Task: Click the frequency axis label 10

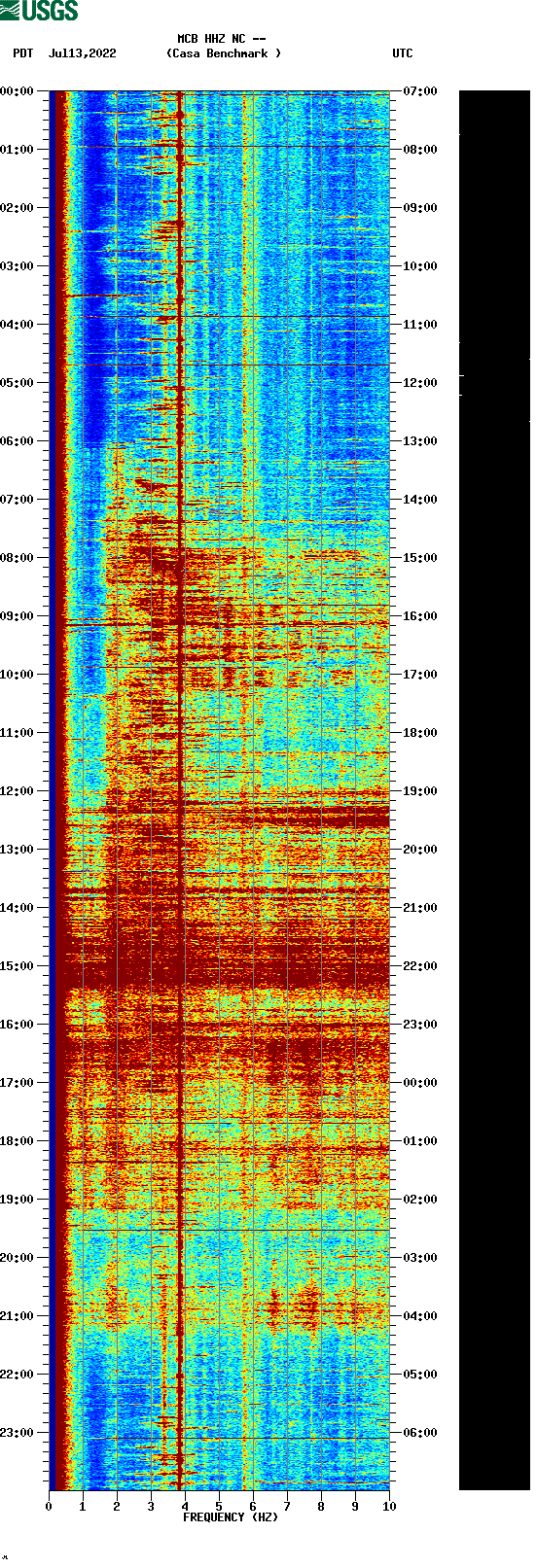Action: [389, 1507]
